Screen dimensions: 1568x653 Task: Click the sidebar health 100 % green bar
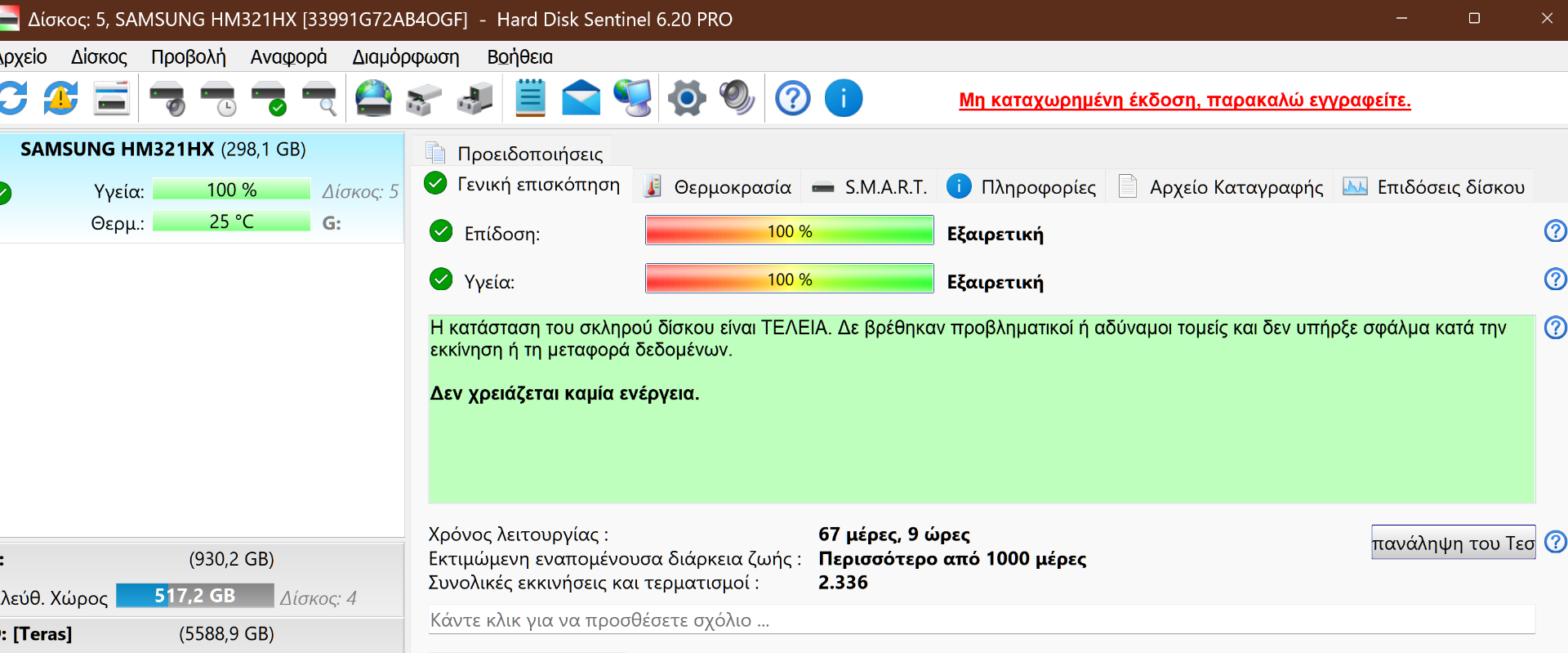click(x=232, y=190)
